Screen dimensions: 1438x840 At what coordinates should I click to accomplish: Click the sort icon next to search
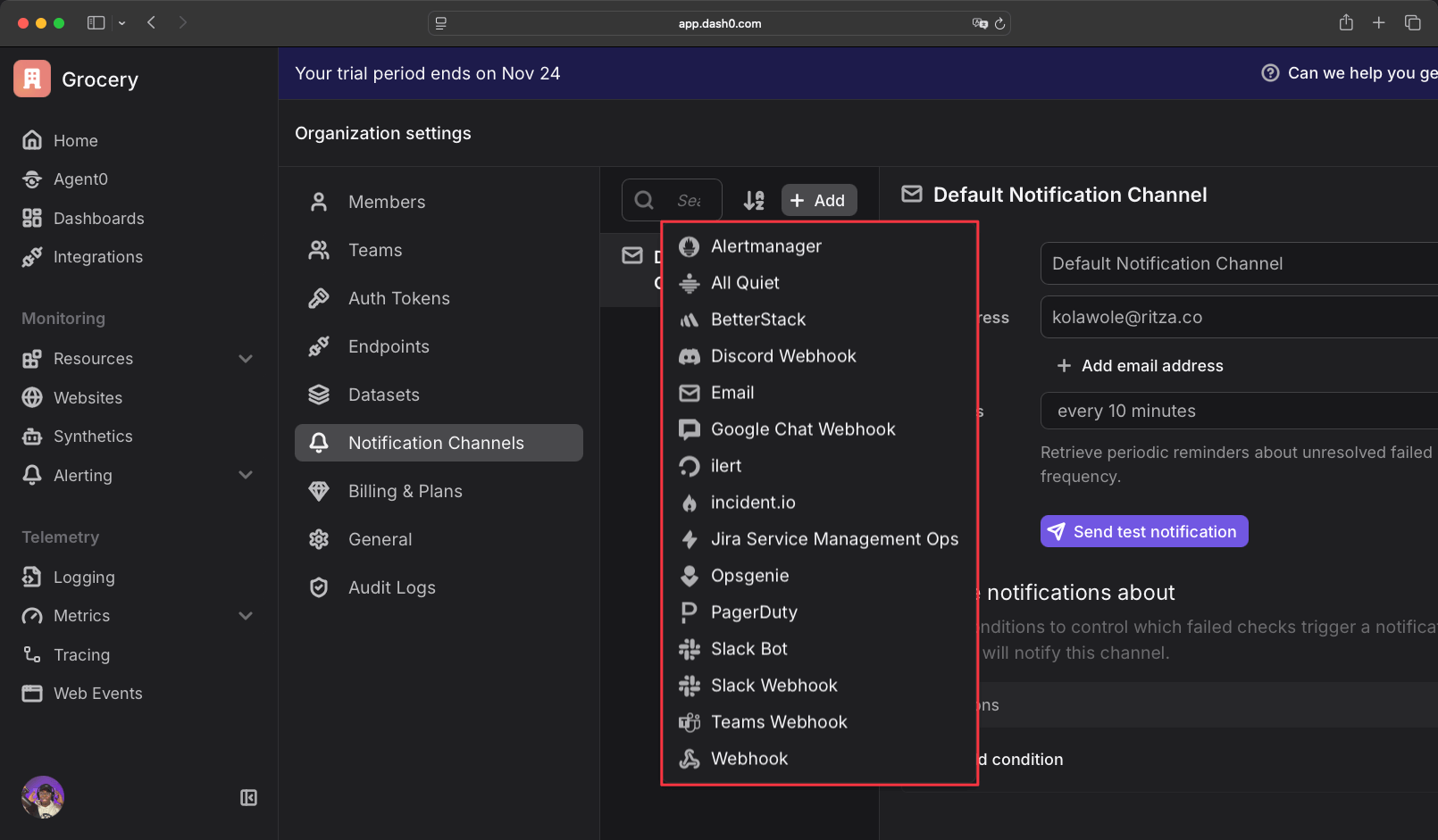pyautogui.click(x=754, y=200)
